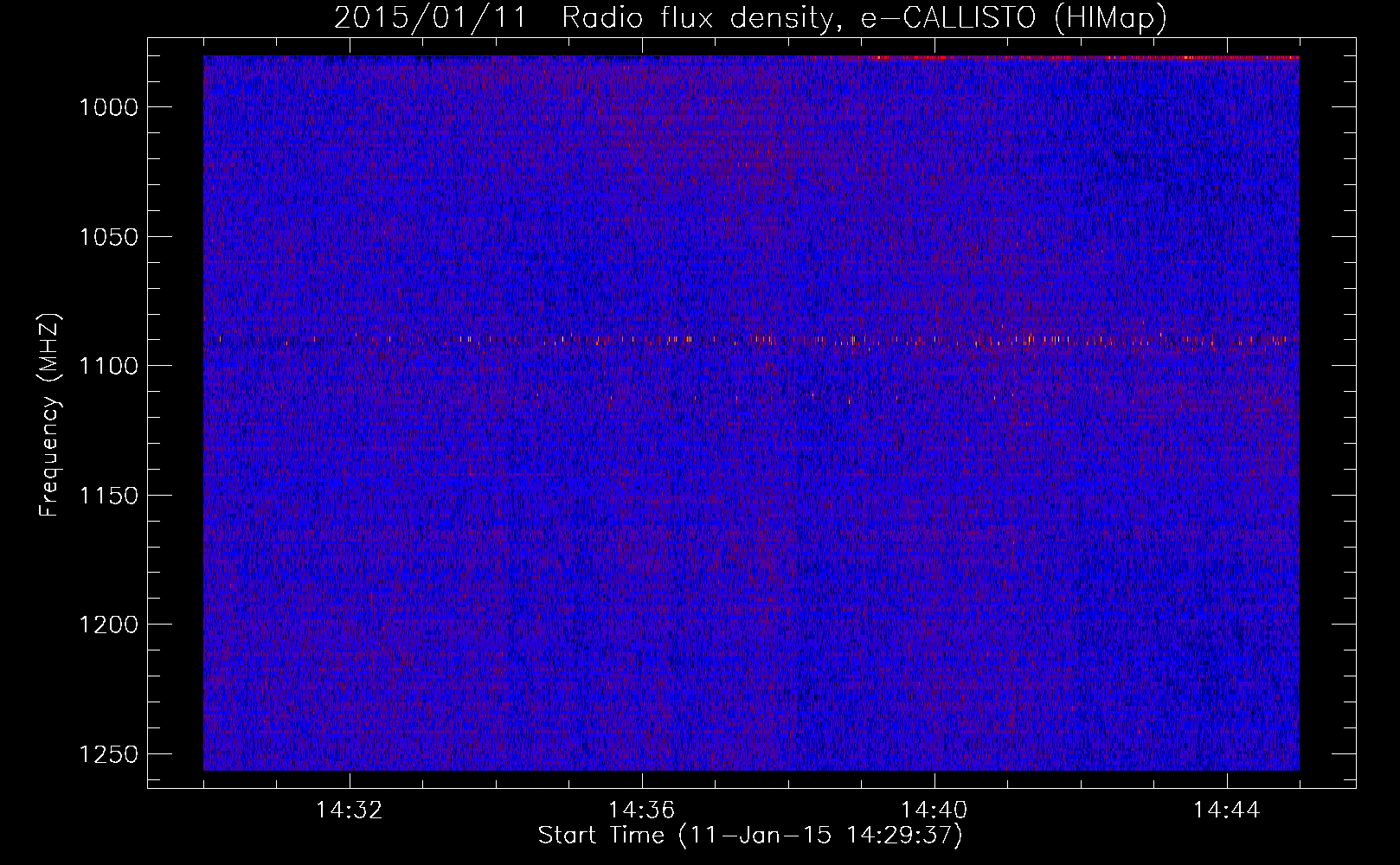Click the 14:32 time tick label
Screen dimensions: 1400x865
[x=350, y=811]
